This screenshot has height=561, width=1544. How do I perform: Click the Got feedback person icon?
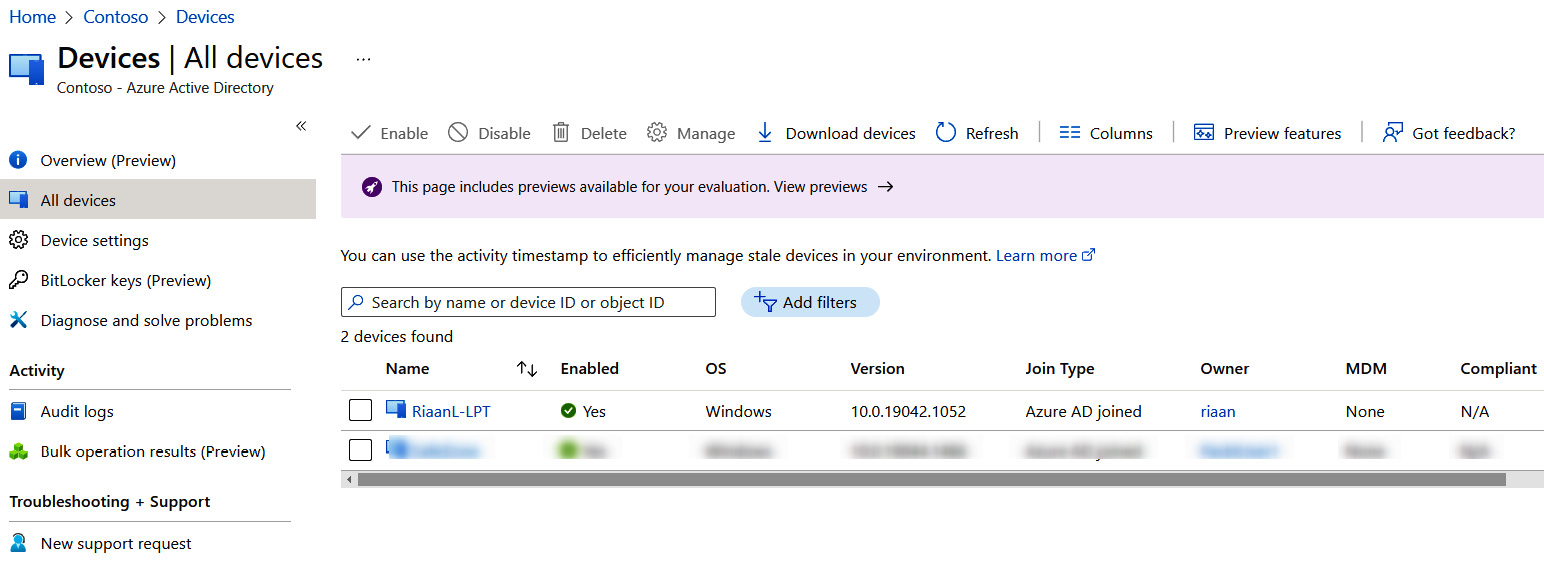tap(1393, 132)
